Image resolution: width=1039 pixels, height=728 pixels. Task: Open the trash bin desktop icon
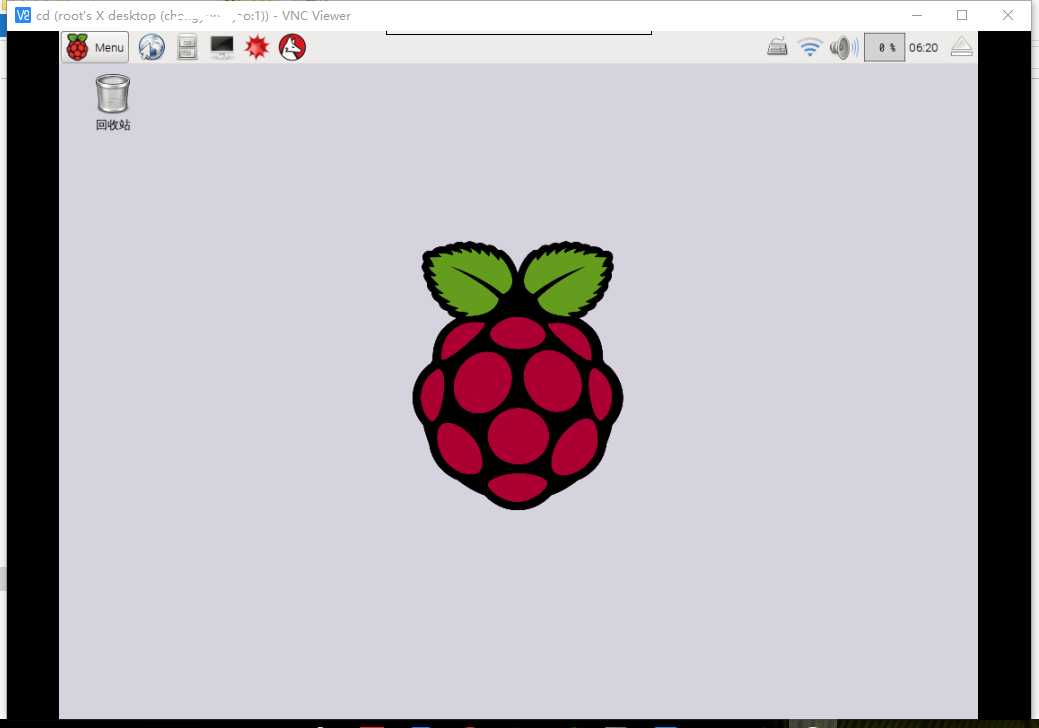113,102
